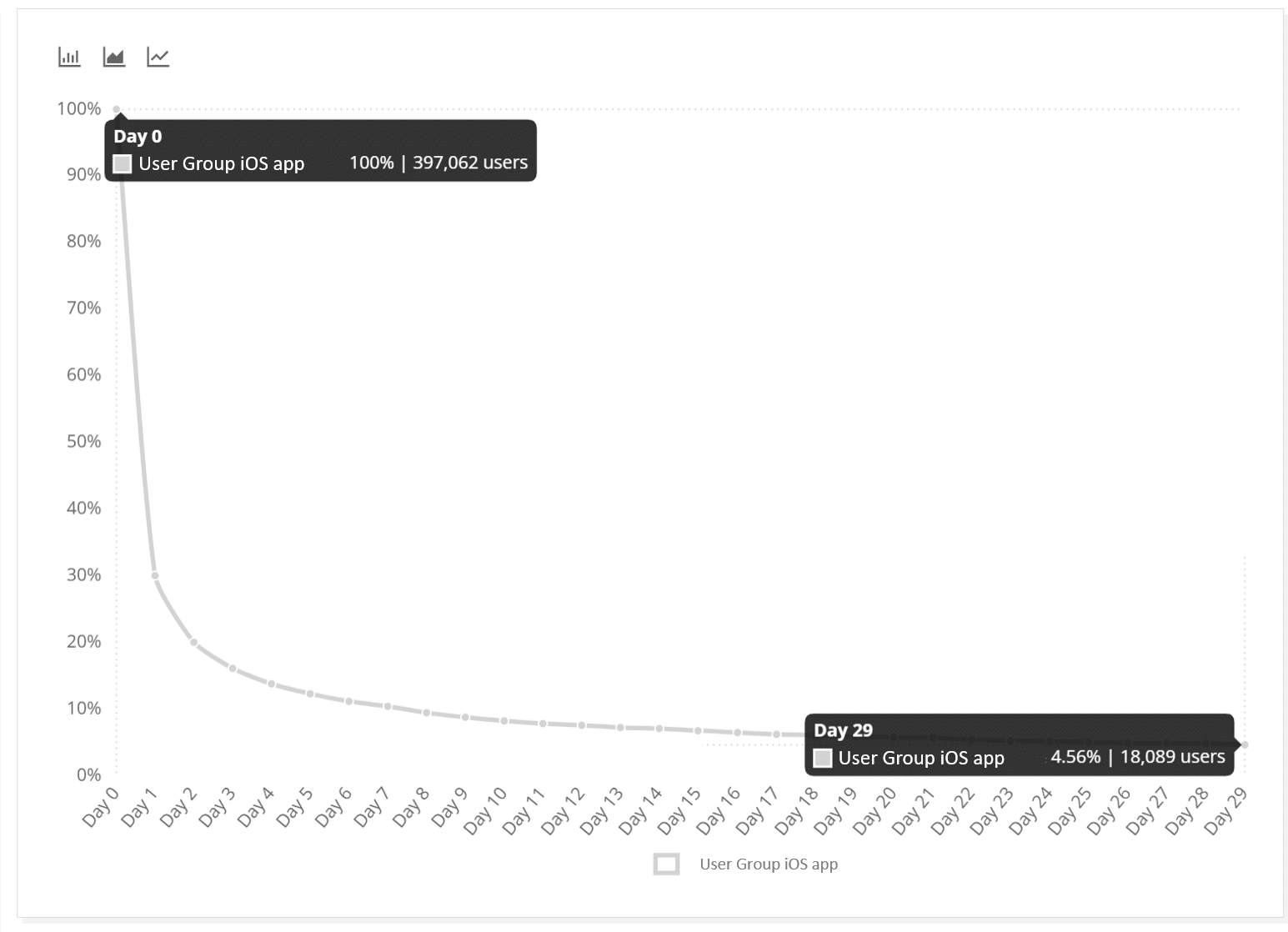Select the Day 8 data point on curve
Screen dimensions: 1288x932
[x=426, y=713]
